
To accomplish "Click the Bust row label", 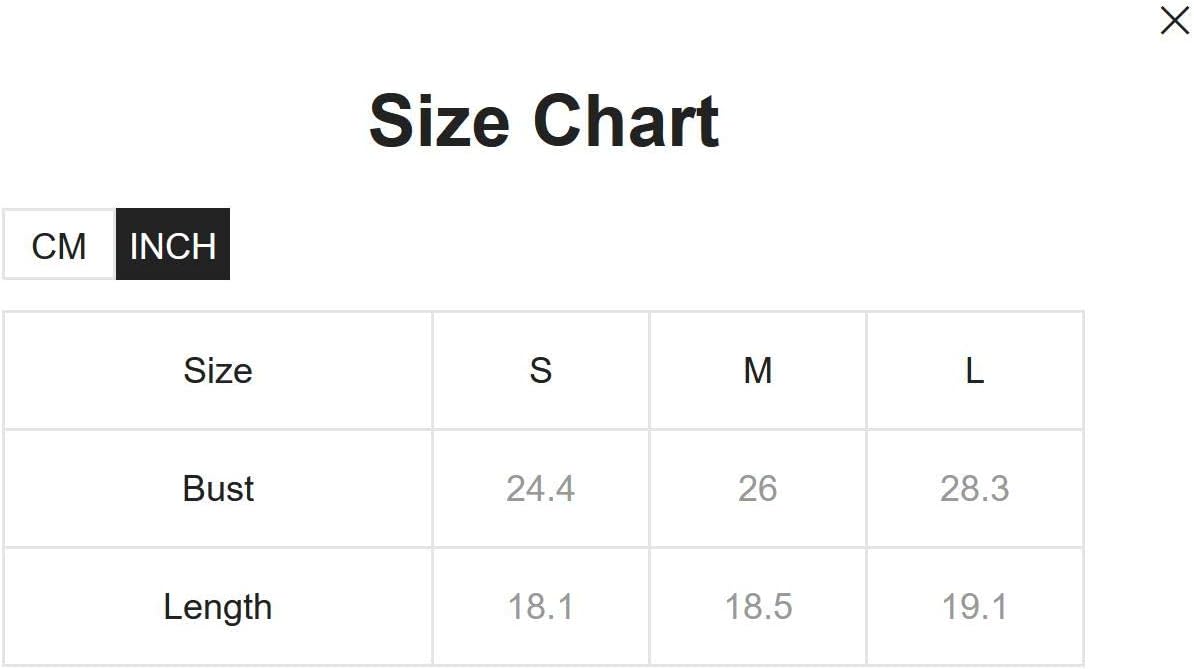I will coord(218,489).
